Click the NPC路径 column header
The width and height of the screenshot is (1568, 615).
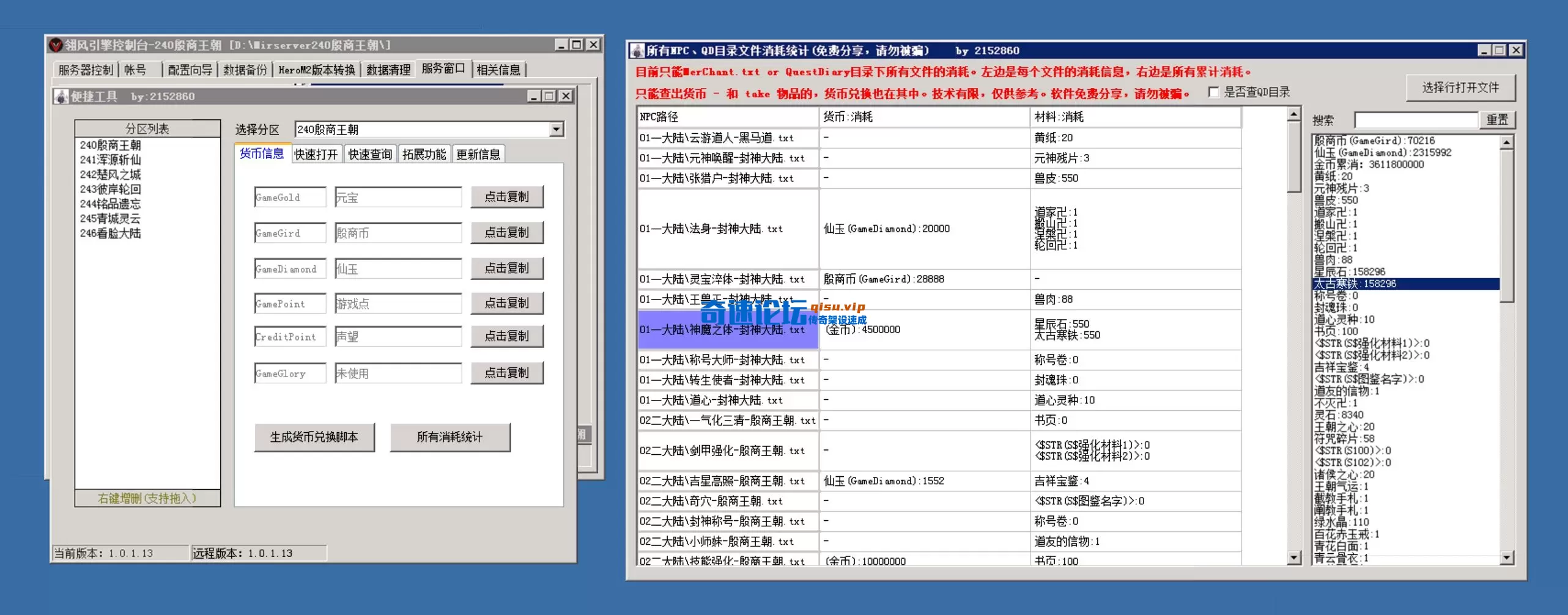[x=728, y=117]
